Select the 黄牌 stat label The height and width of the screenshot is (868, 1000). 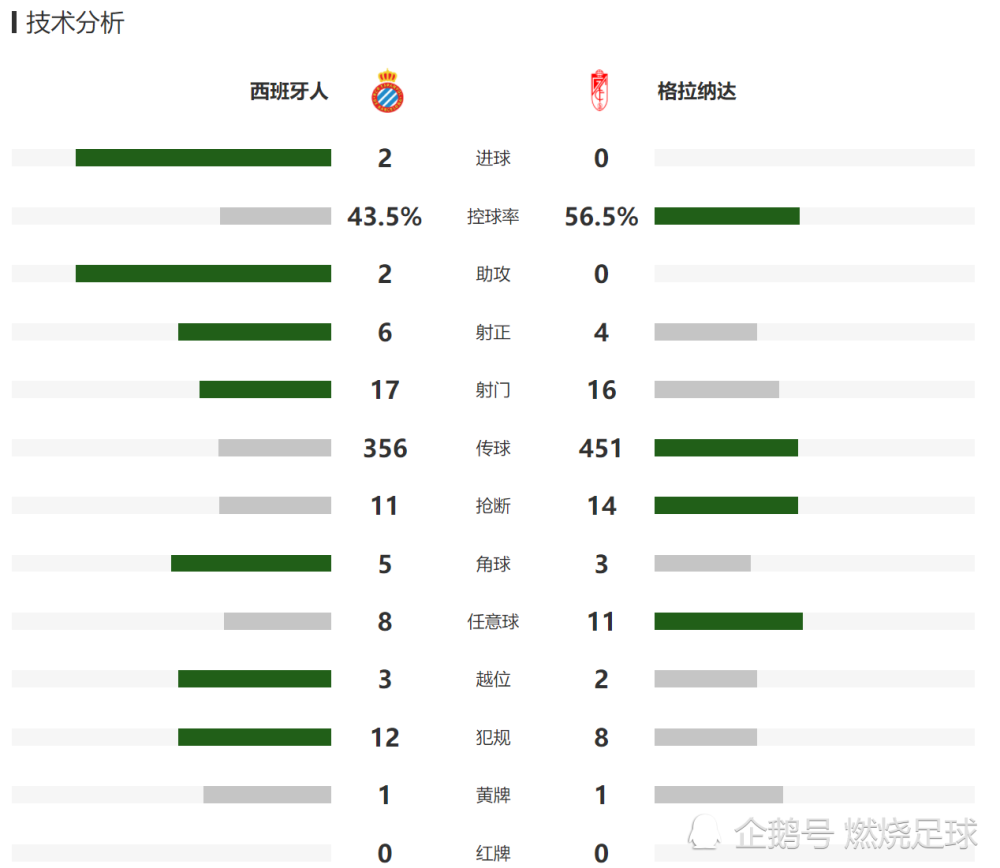click(x=493, y=795)
